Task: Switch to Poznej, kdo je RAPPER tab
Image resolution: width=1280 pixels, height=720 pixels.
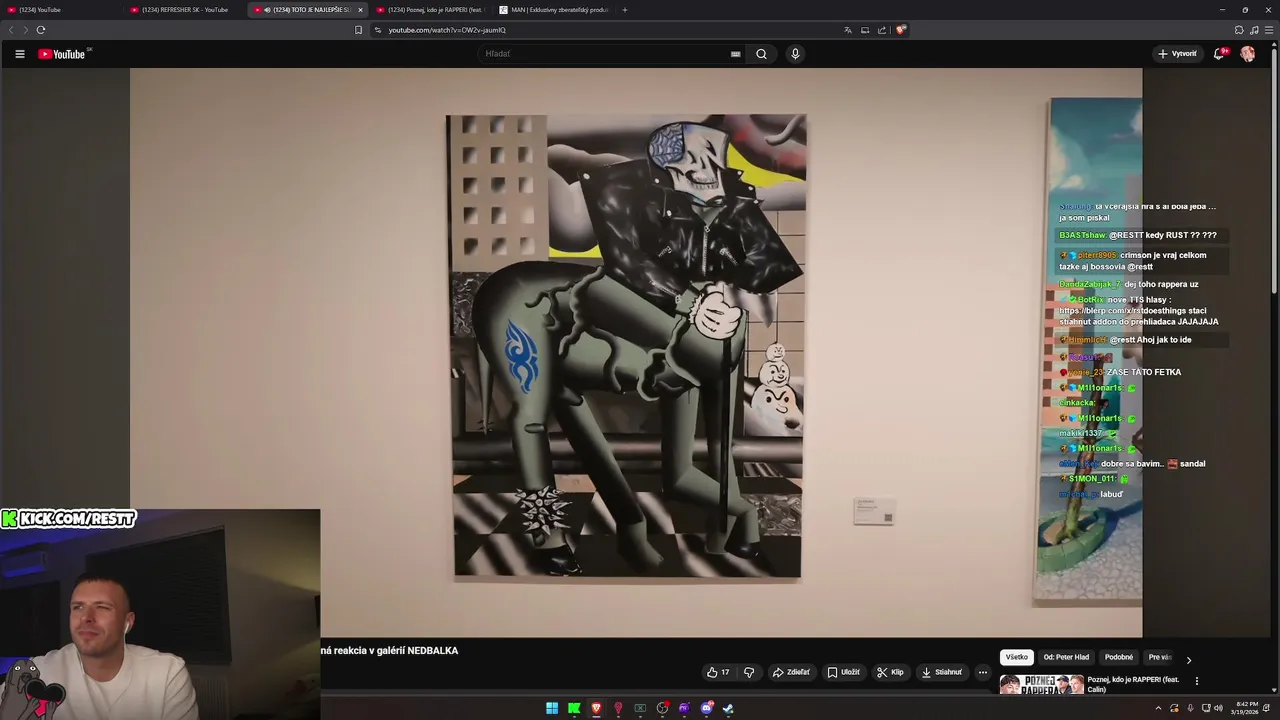Action: coord(430,10)
